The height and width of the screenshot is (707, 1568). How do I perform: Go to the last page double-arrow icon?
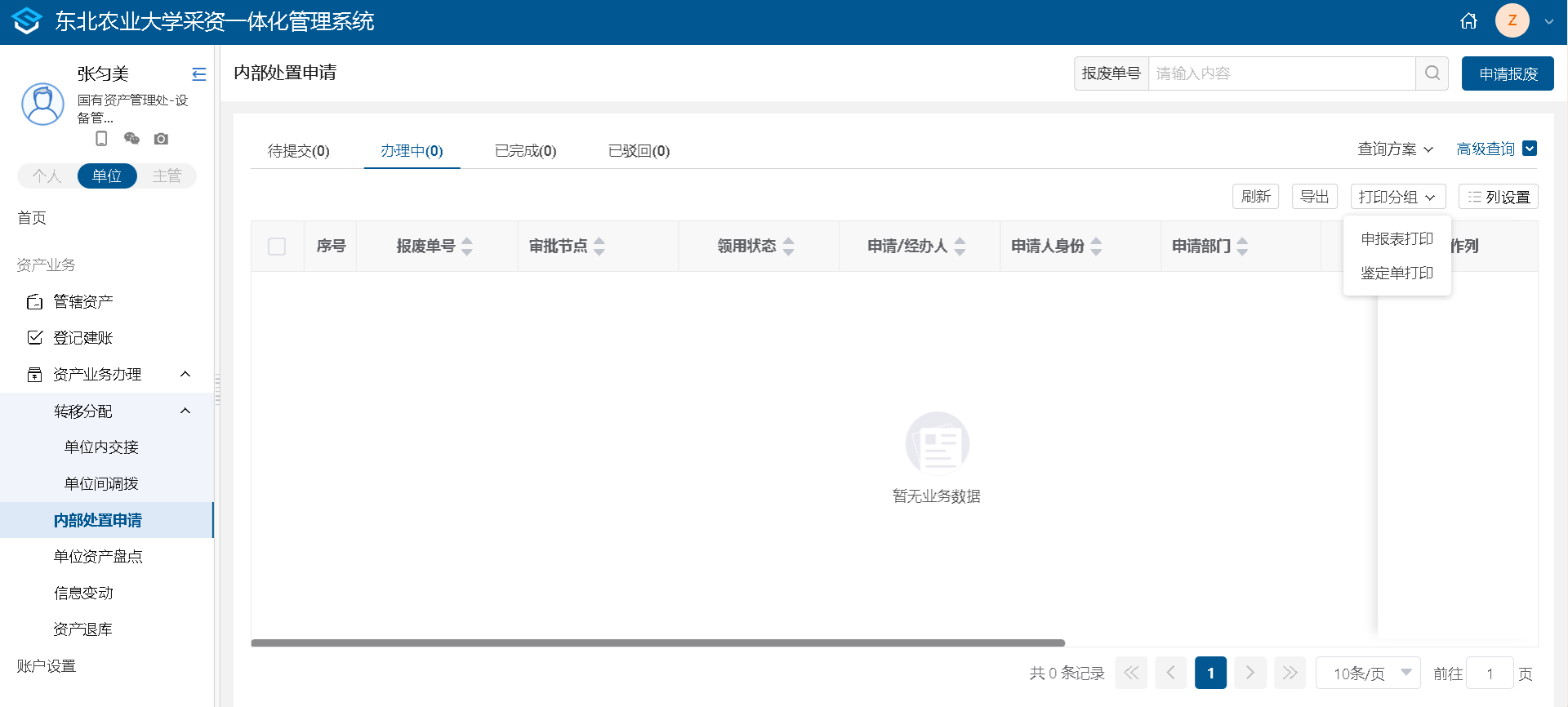coord(1290,674)
